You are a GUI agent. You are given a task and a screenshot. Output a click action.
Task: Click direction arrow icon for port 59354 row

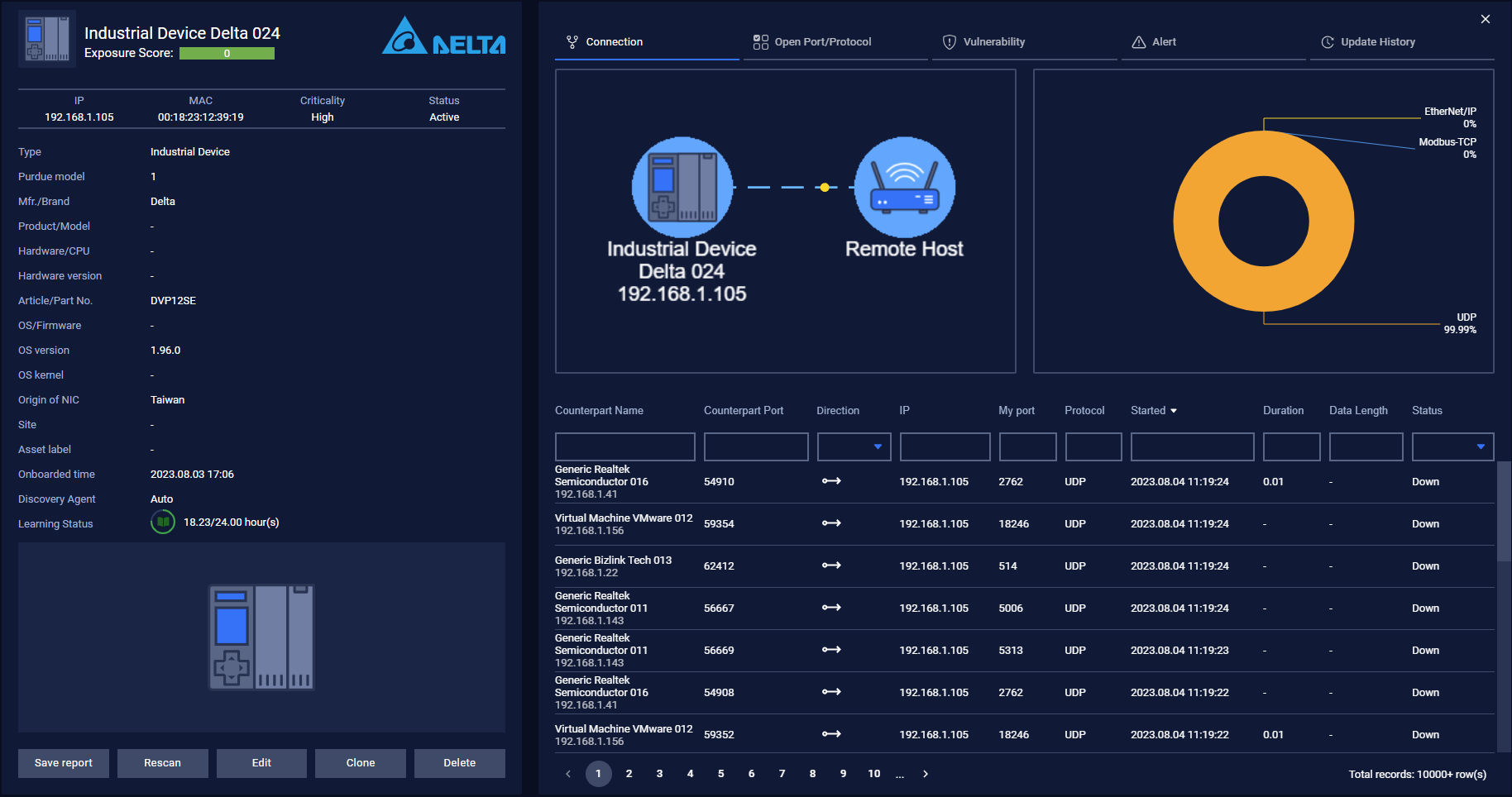click(831, 523)
